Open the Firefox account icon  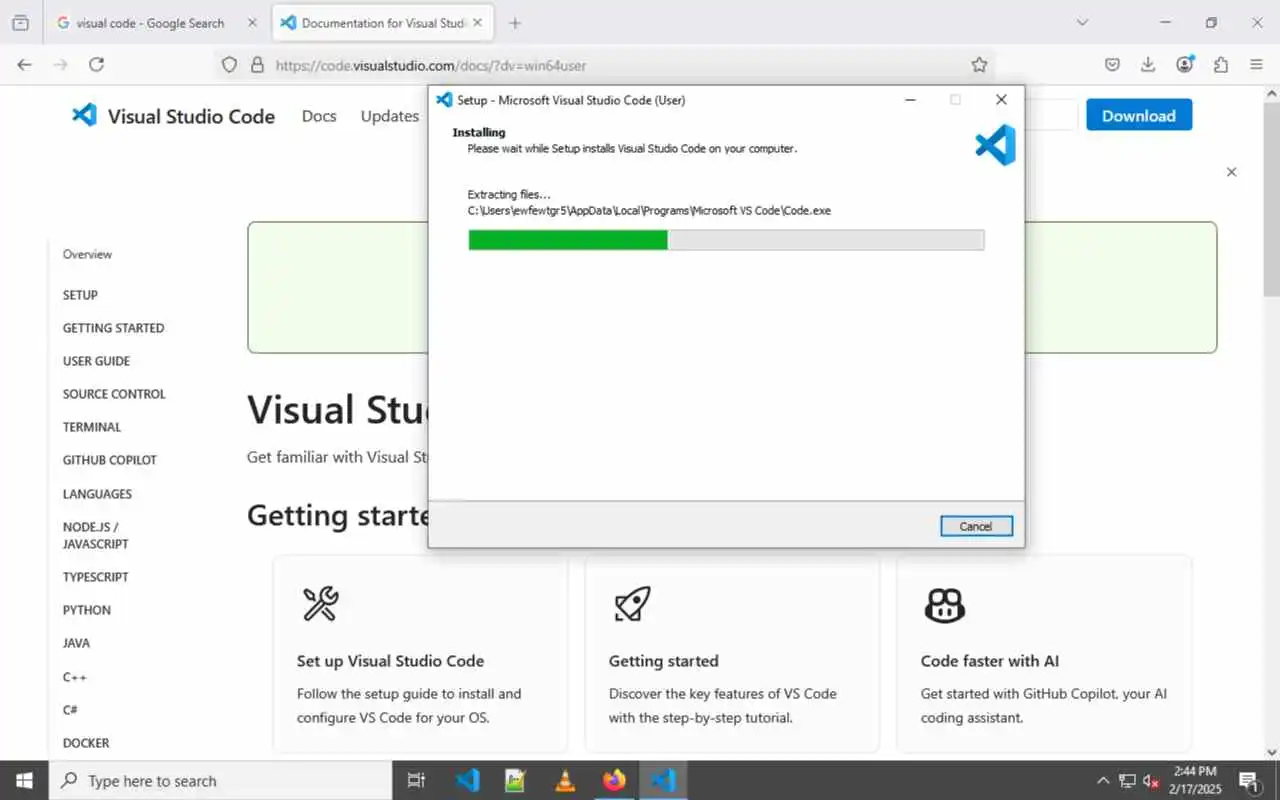[1185, 65]
